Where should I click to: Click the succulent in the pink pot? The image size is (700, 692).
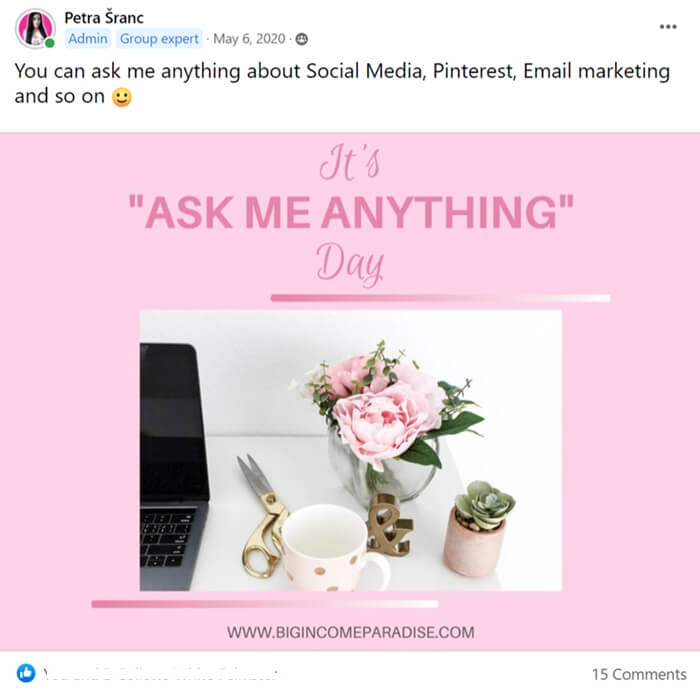[x=479, y=528]
